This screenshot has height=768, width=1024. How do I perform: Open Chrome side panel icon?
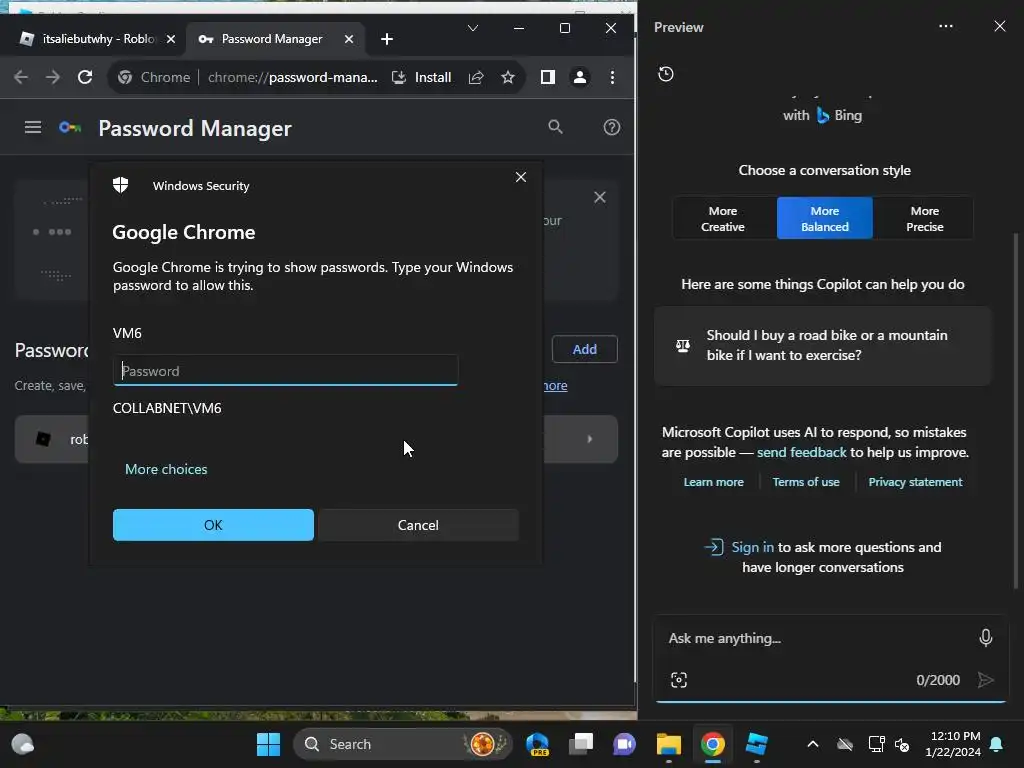point(547,77)
